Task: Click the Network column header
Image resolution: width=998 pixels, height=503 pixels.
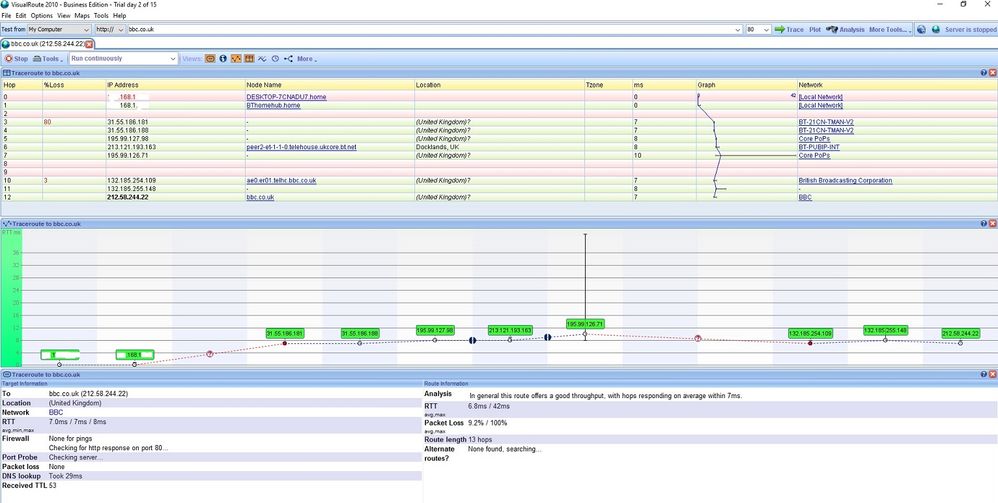Action: 897,85
